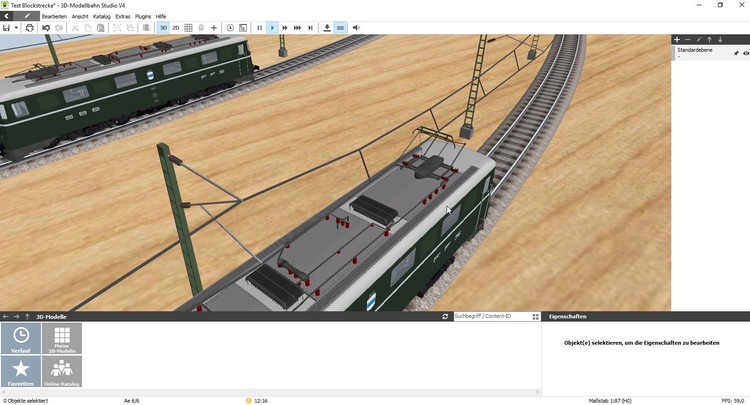Click the back arrow above the toolbar

[x=6, y=16]
